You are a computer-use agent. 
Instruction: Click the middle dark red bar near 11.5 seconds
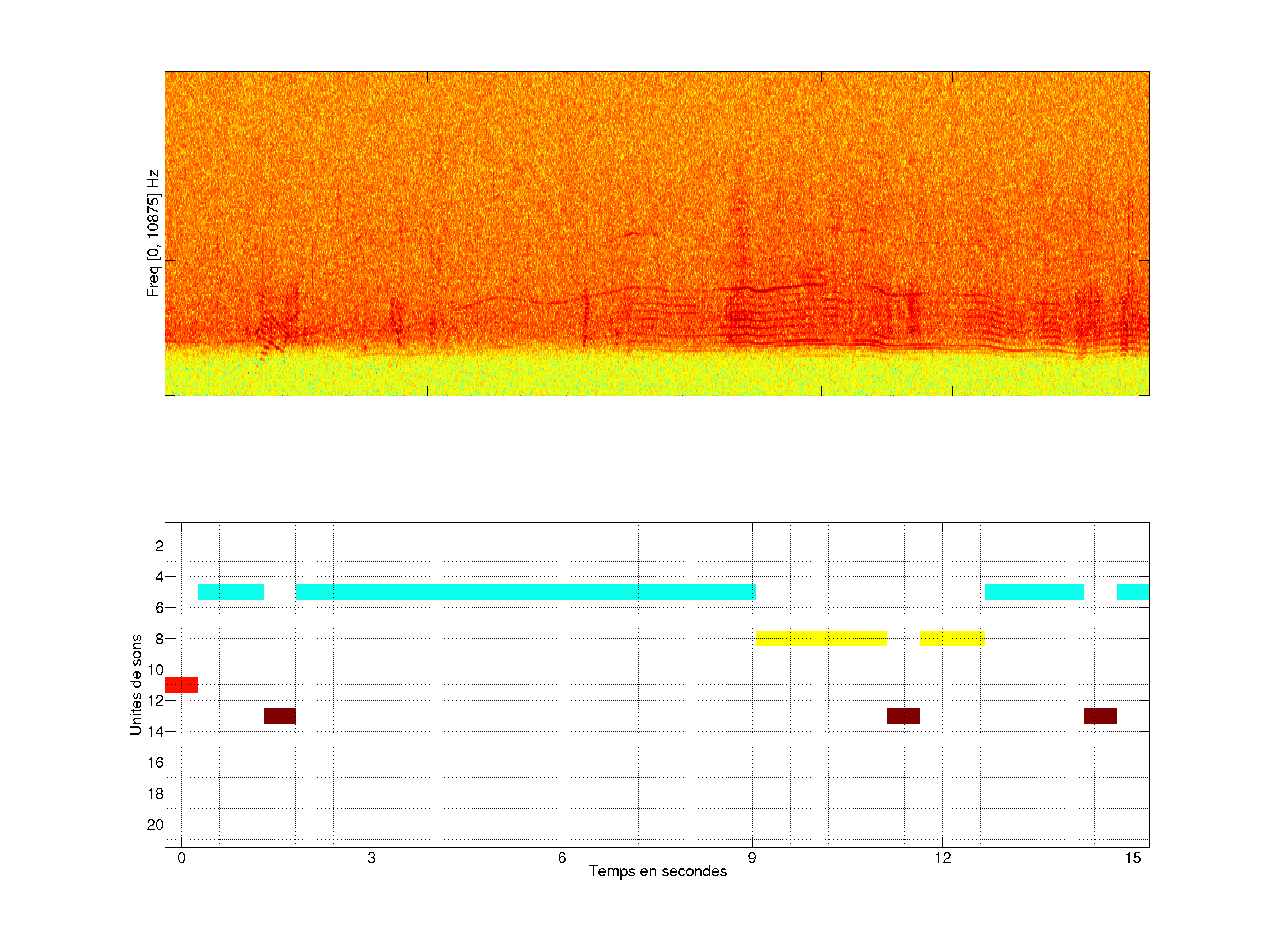click(x=903, y=716)
